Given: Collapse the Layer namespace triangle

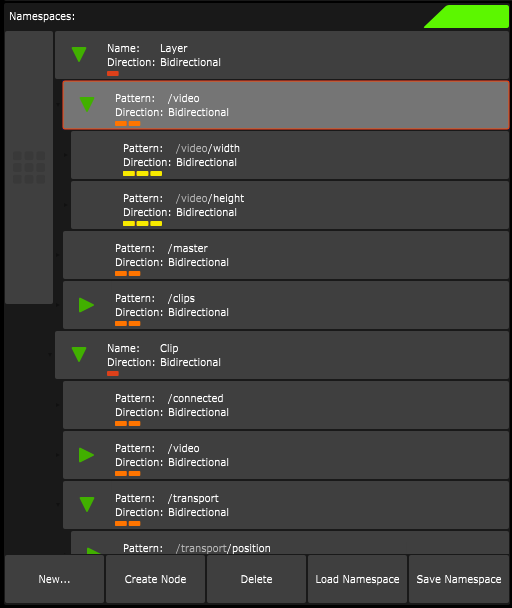Looking at the screenshot, I should pos(79,54).
